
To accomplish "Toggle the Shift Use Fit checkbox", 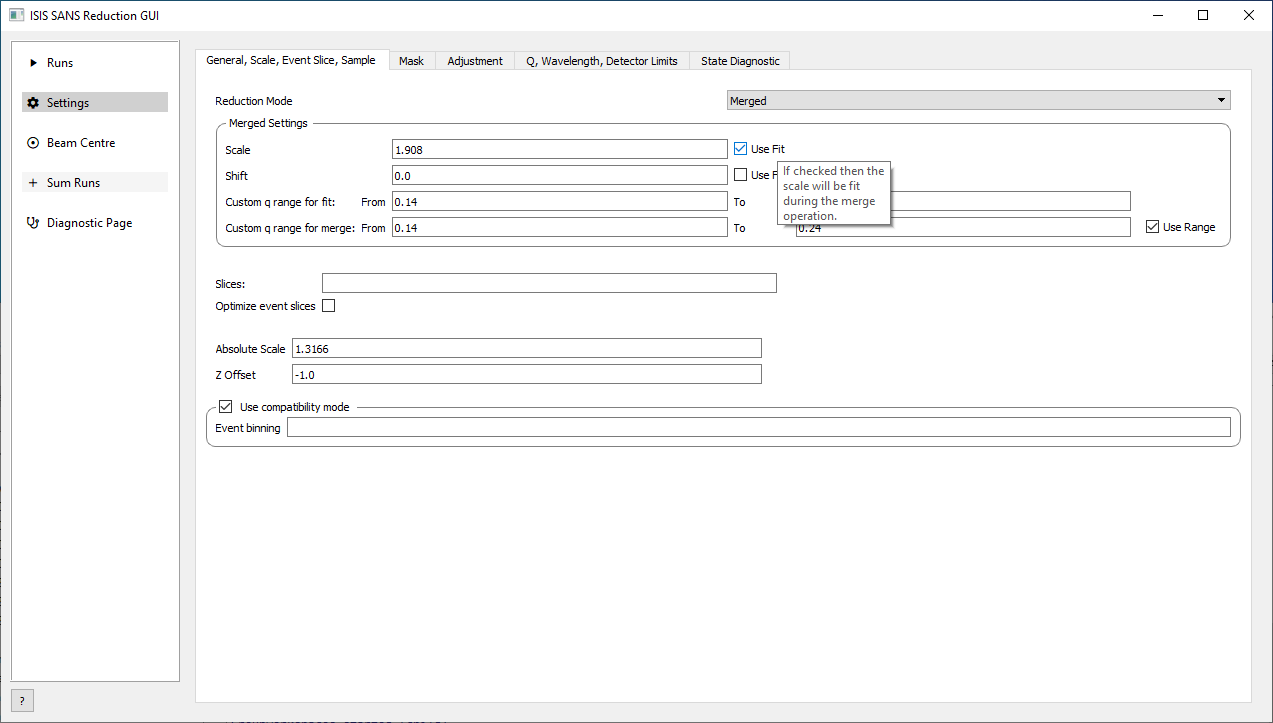I will [741, 175].
